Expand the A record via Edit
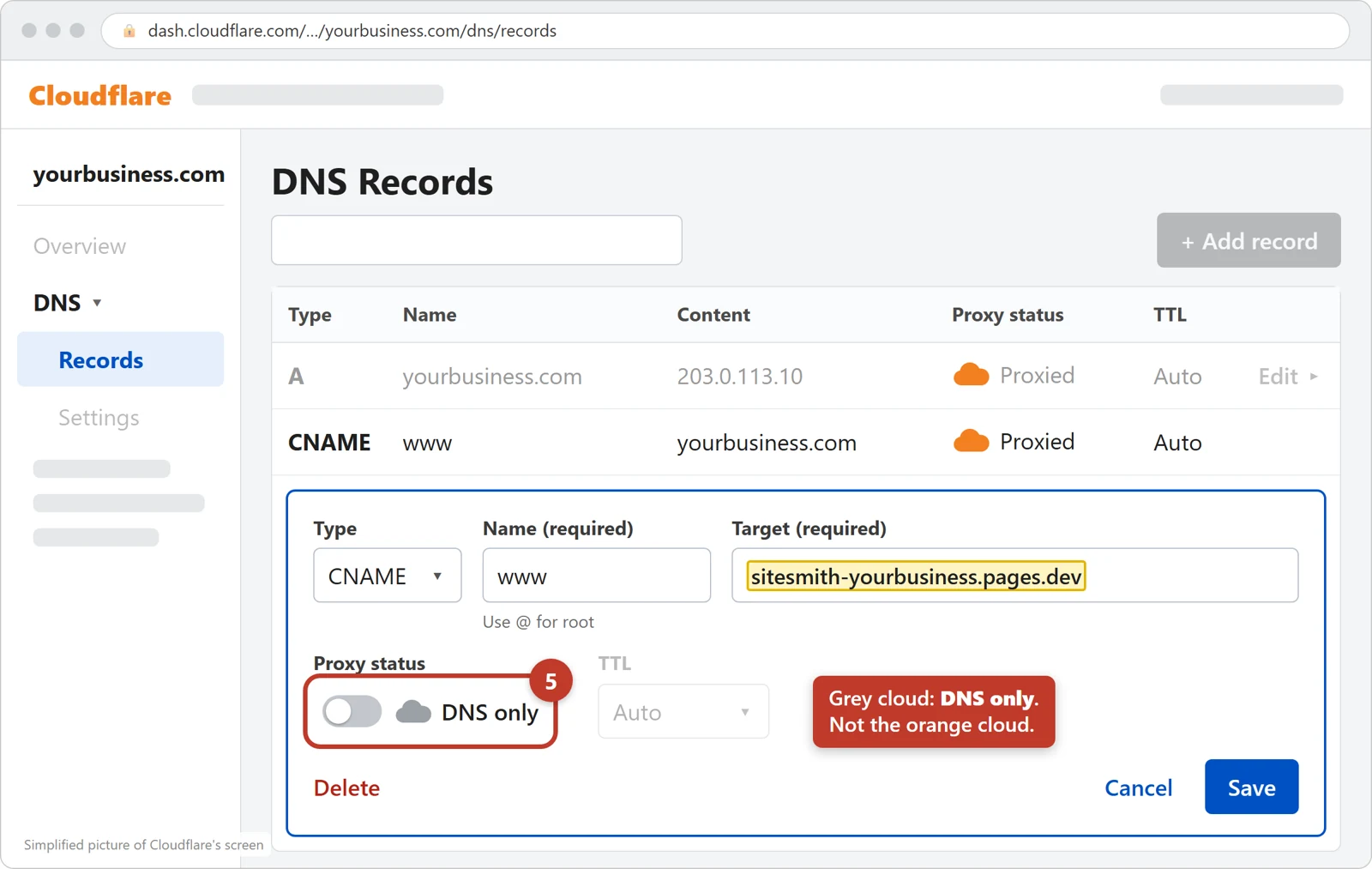This screenshot has width=1372, height=869. point(1288,377)
